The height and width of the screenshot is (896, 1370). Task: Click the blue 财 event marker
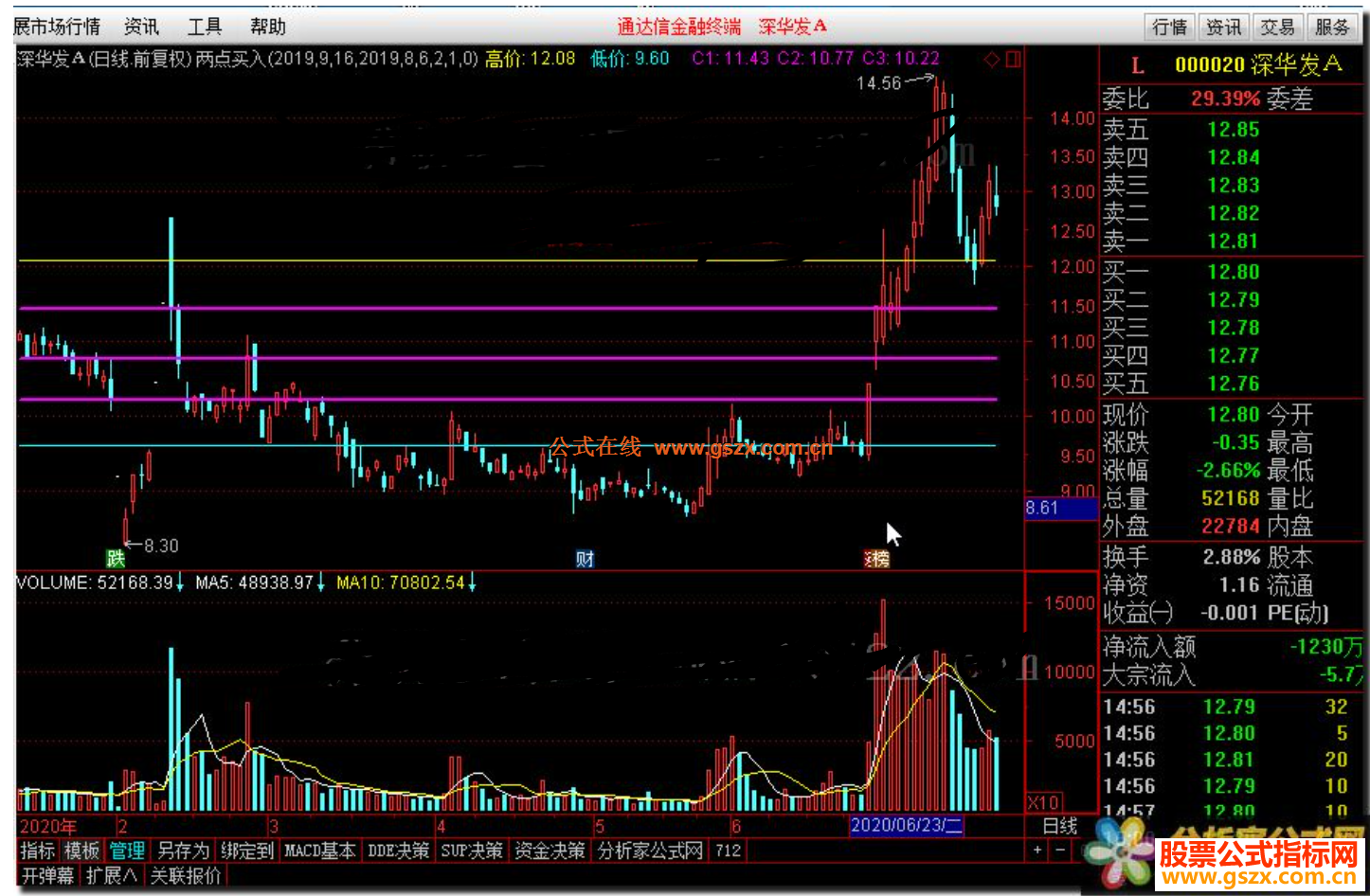(585, 559)
